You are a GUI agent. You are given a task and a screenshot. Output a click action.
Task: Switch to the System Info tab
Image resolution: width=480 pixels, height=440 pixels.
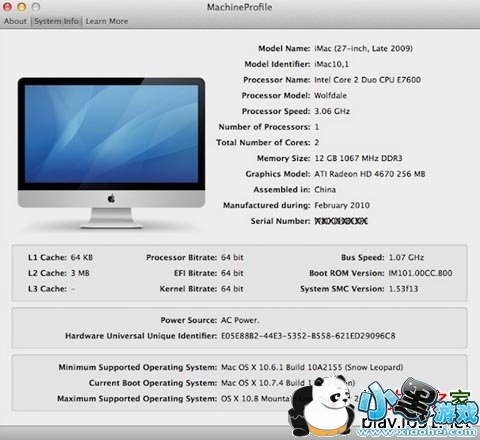point(56,21)
